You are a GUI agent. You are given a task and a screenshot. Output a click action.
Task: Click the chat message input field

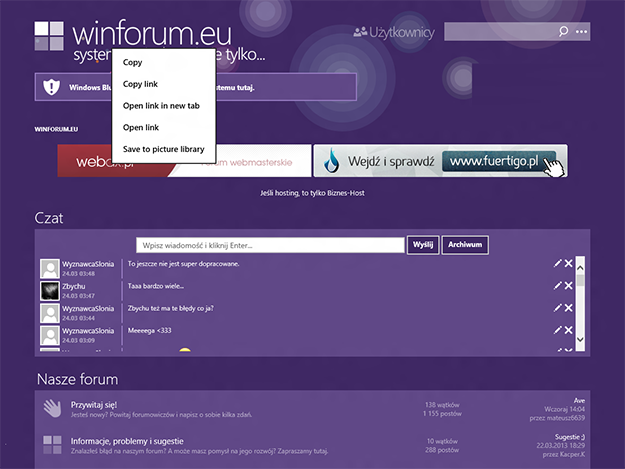[270, 245]
